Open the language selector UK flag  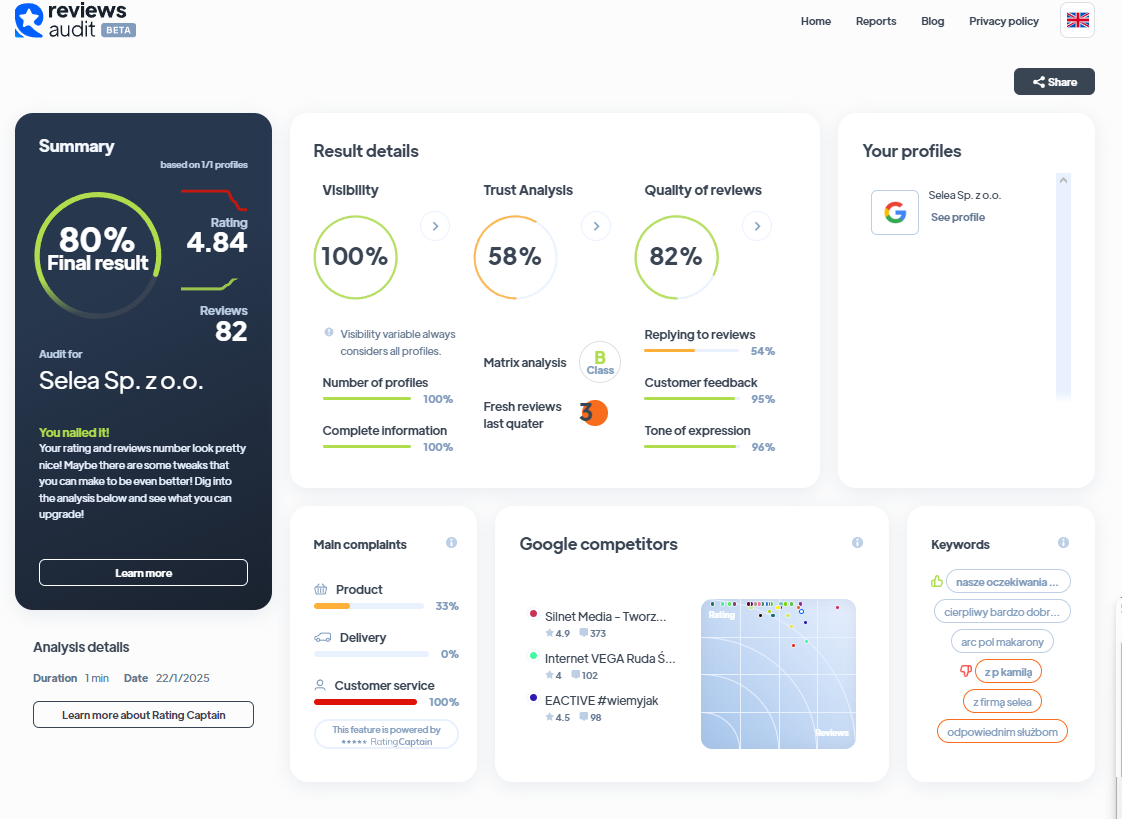coord(1077,20)
